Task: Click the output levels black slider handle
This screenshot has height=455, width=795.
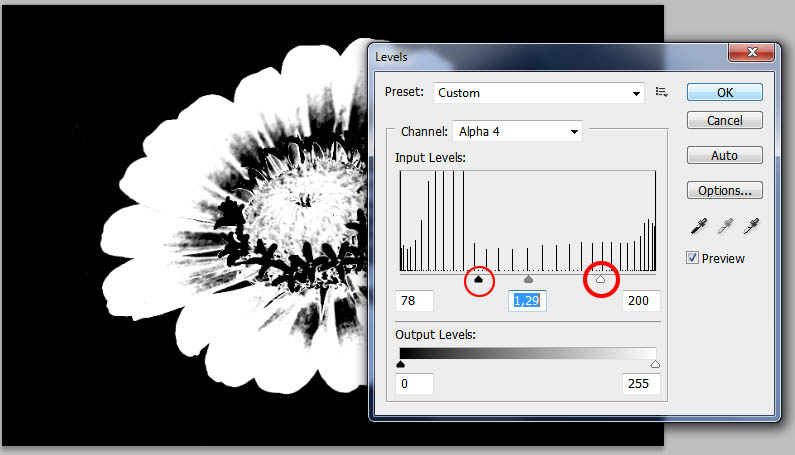Action: pyautogui.click(x=400, y=365)
